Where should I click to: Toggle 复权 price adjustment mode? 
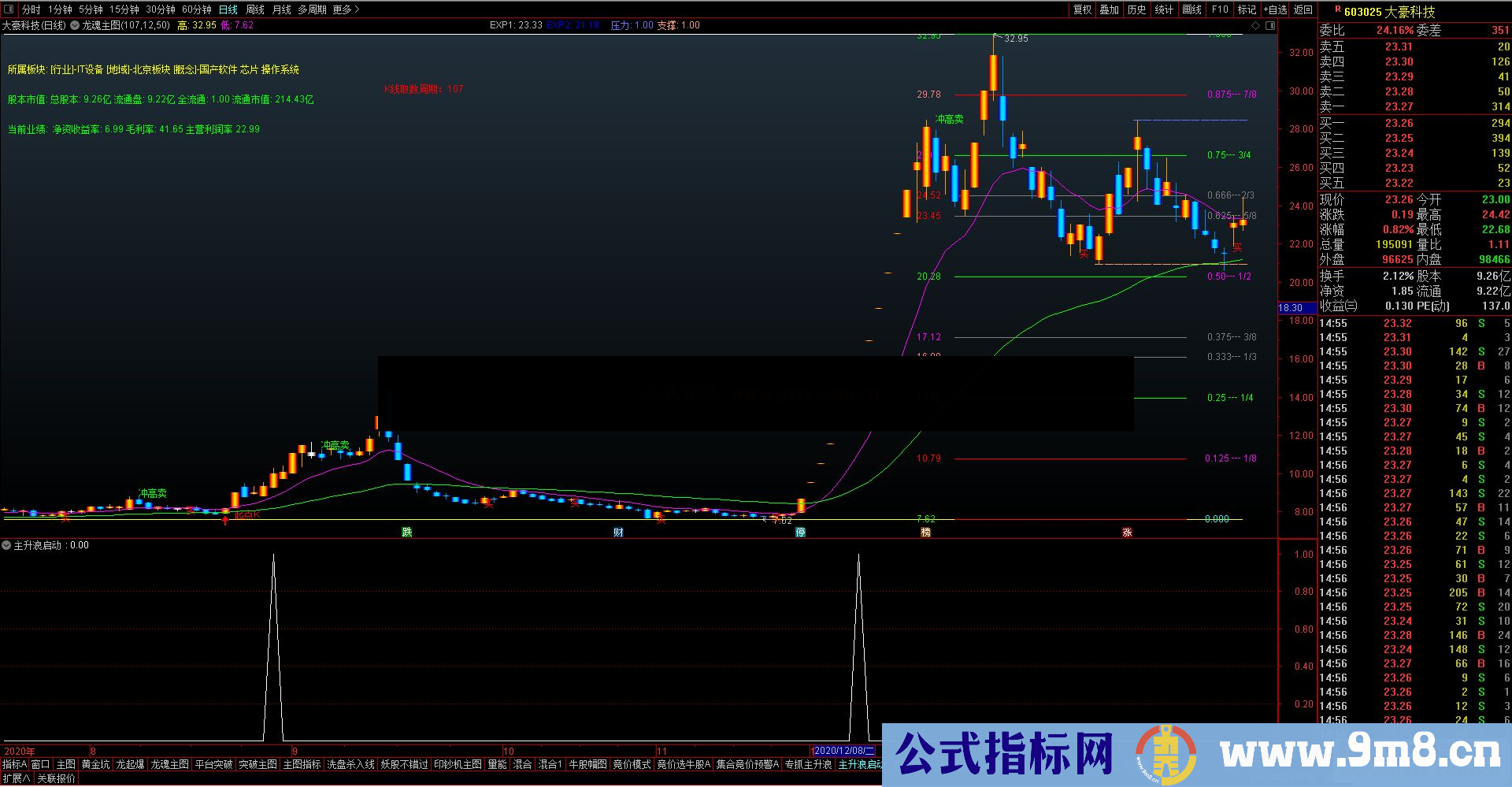[1083, 9]
